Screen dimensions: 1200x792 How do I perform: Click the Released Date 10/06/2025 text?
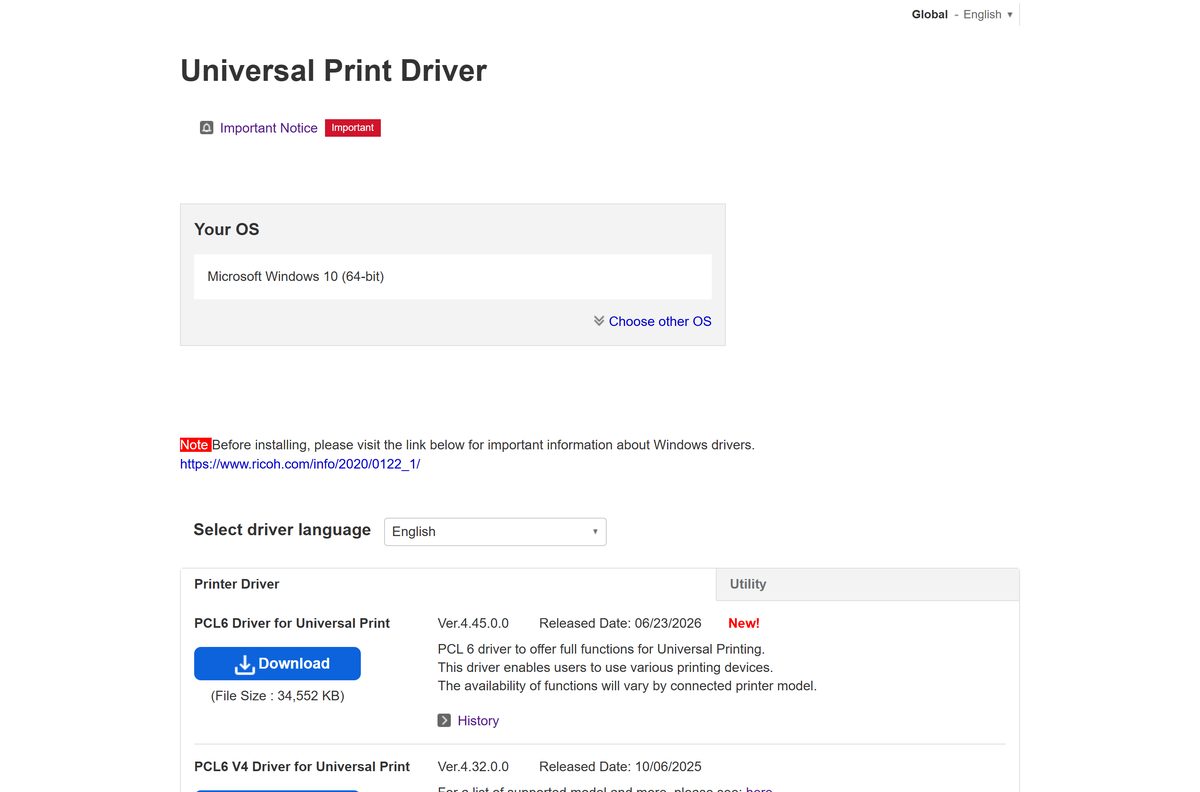pyautogui.click(x=620, y=767)
